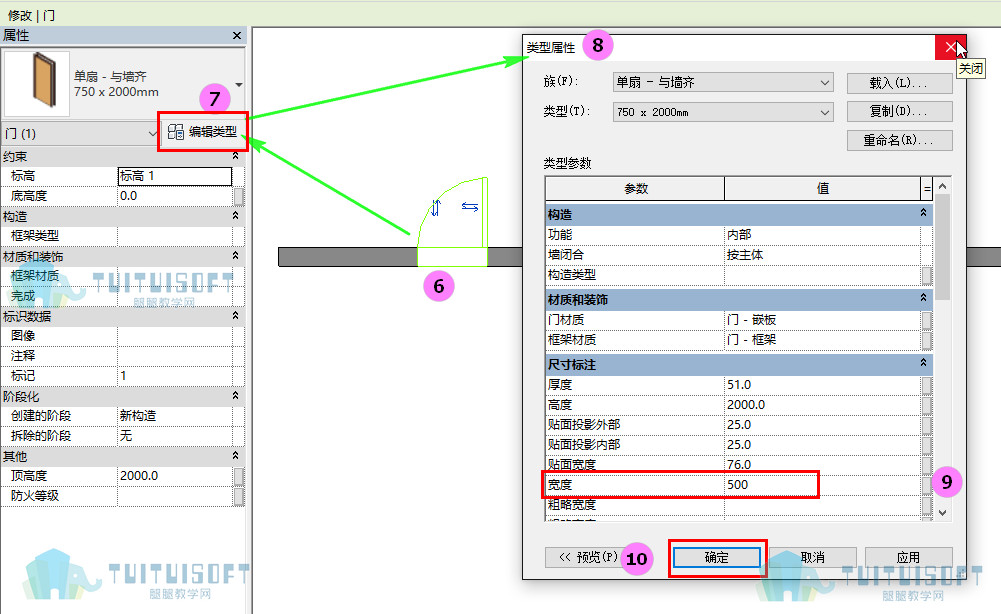The height and width of the screenshot is (614, 1001).
Task: Click the associate button on the 厚度 row
Action: (x=926, y=385)
